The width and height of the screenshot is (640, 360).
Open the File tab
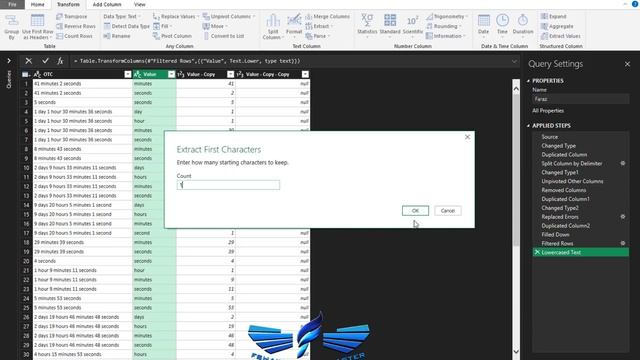point(12,4)
